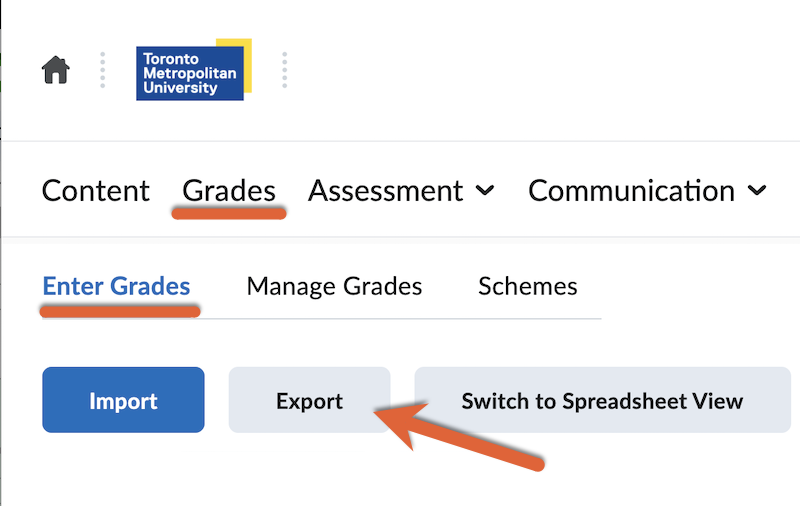This screenshot has width=800, height=506.
Task: Select the Enter Grades tab
Action: pos(116,287)
